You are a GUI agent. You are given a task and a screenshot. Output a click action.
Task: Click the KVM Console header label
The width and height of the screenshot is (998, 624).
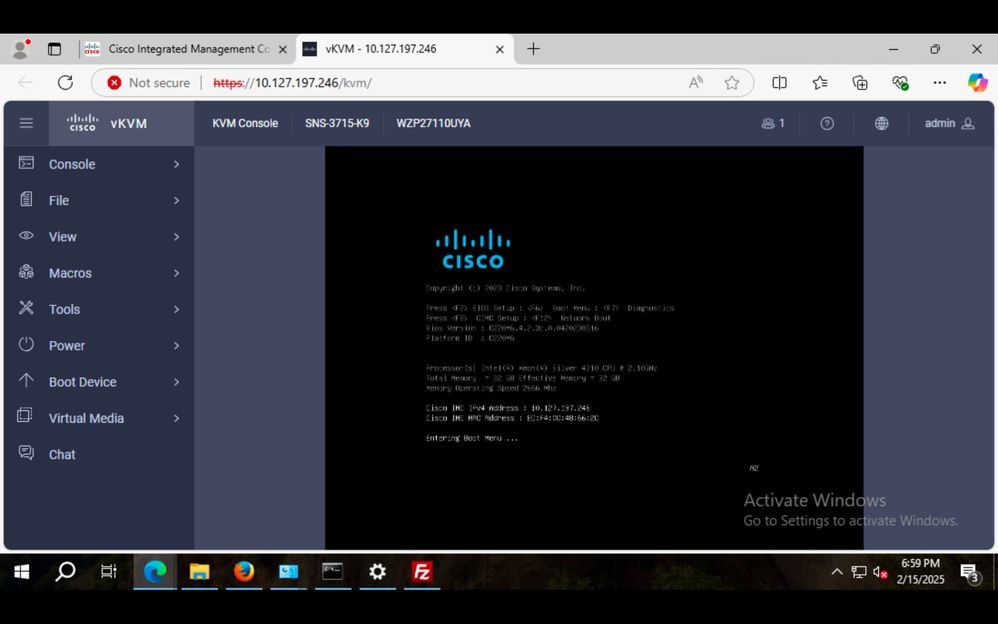point(245,124)
